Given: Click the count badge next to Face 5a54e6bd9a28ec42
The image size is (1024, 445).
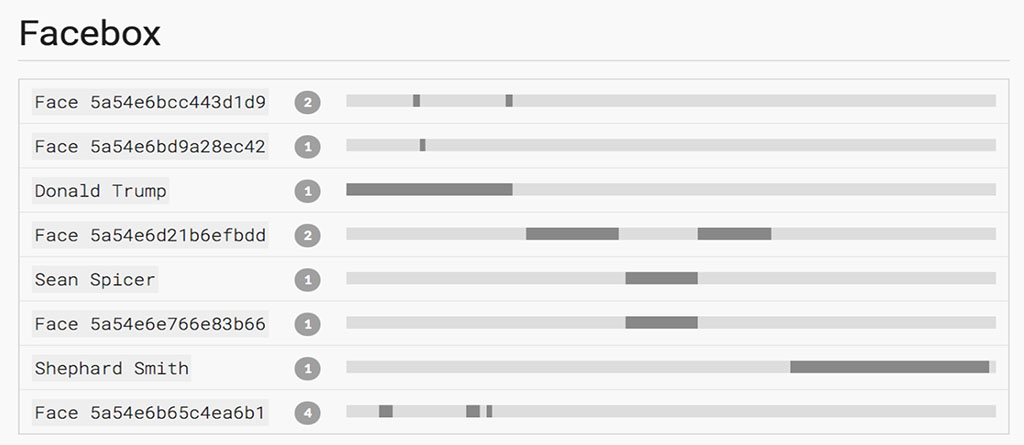Looking at the screenshot, I should 308,147.
